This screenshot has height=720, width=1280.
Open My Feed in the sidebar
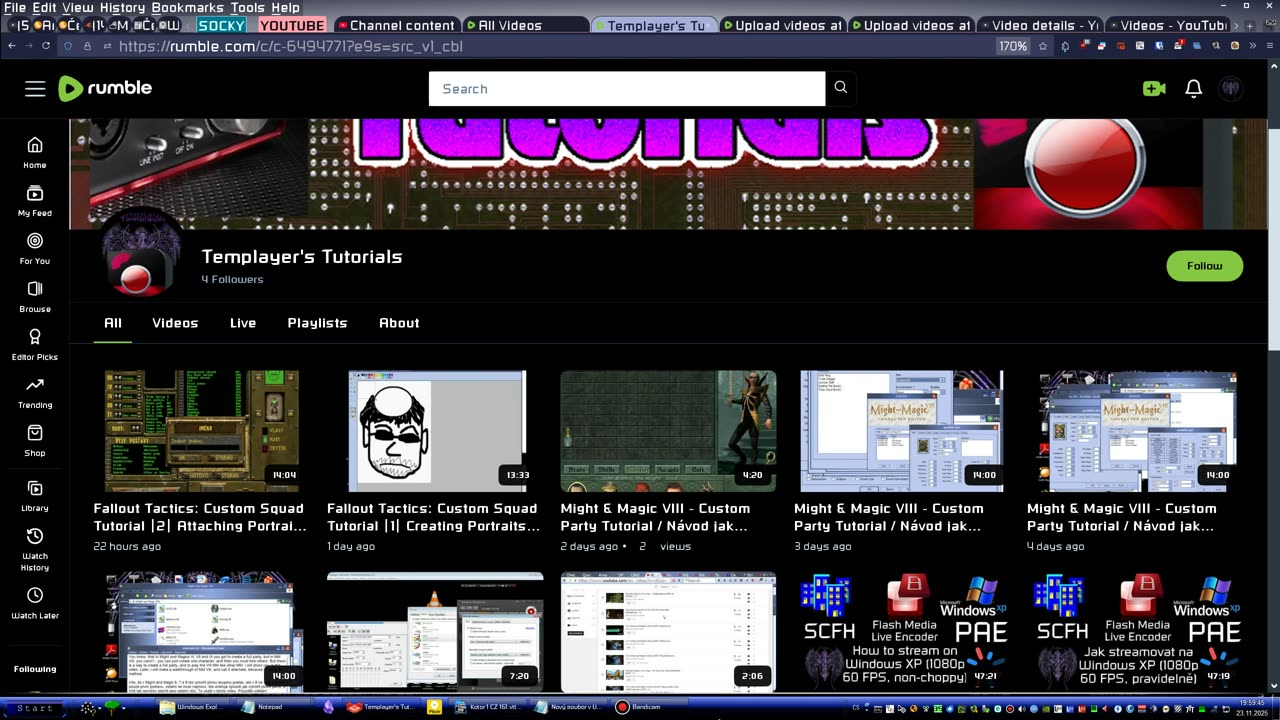pyautogui.click(x=35, y=201)
